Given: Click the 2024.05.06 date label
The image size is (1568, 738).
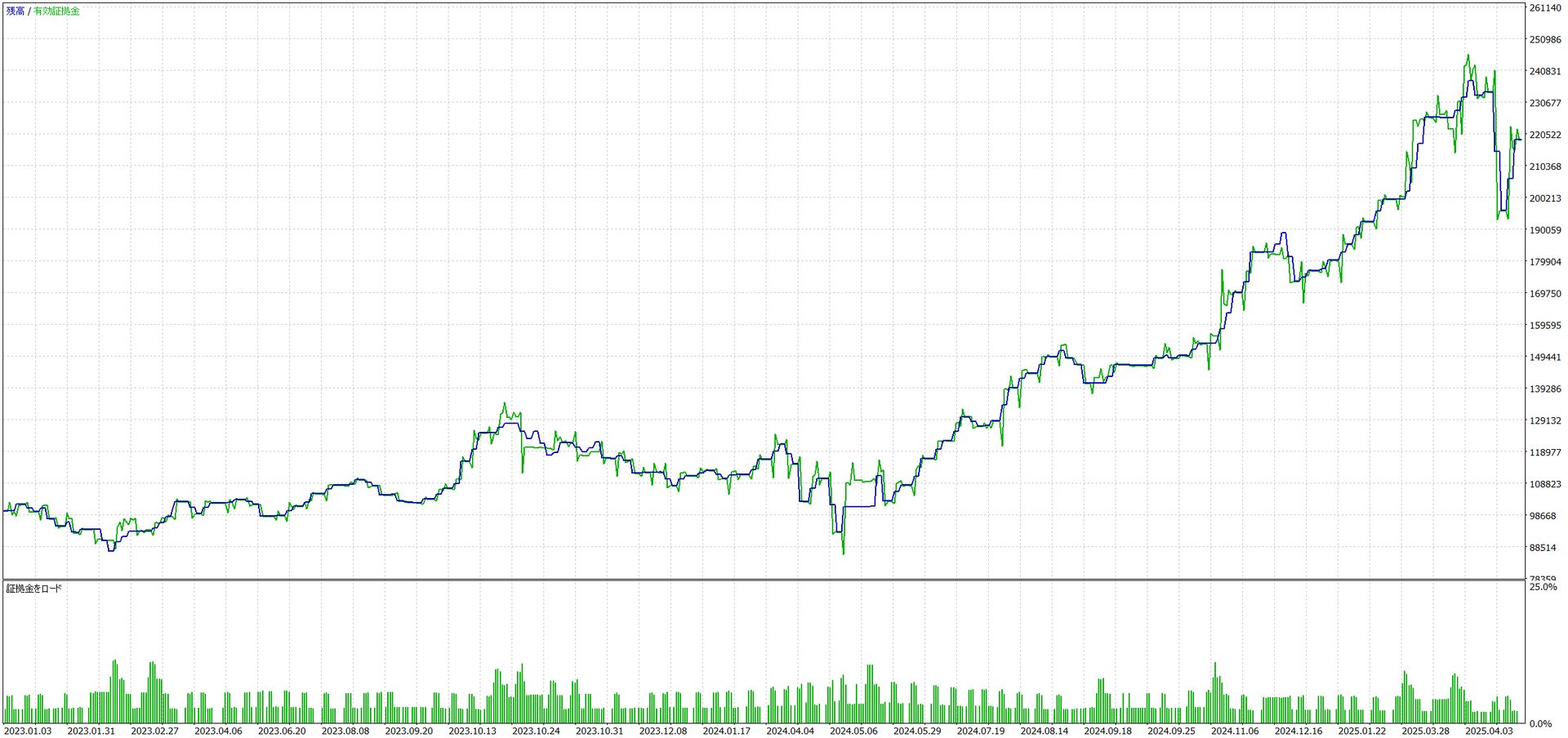Looking at the screenshot, I should point(853,731).
